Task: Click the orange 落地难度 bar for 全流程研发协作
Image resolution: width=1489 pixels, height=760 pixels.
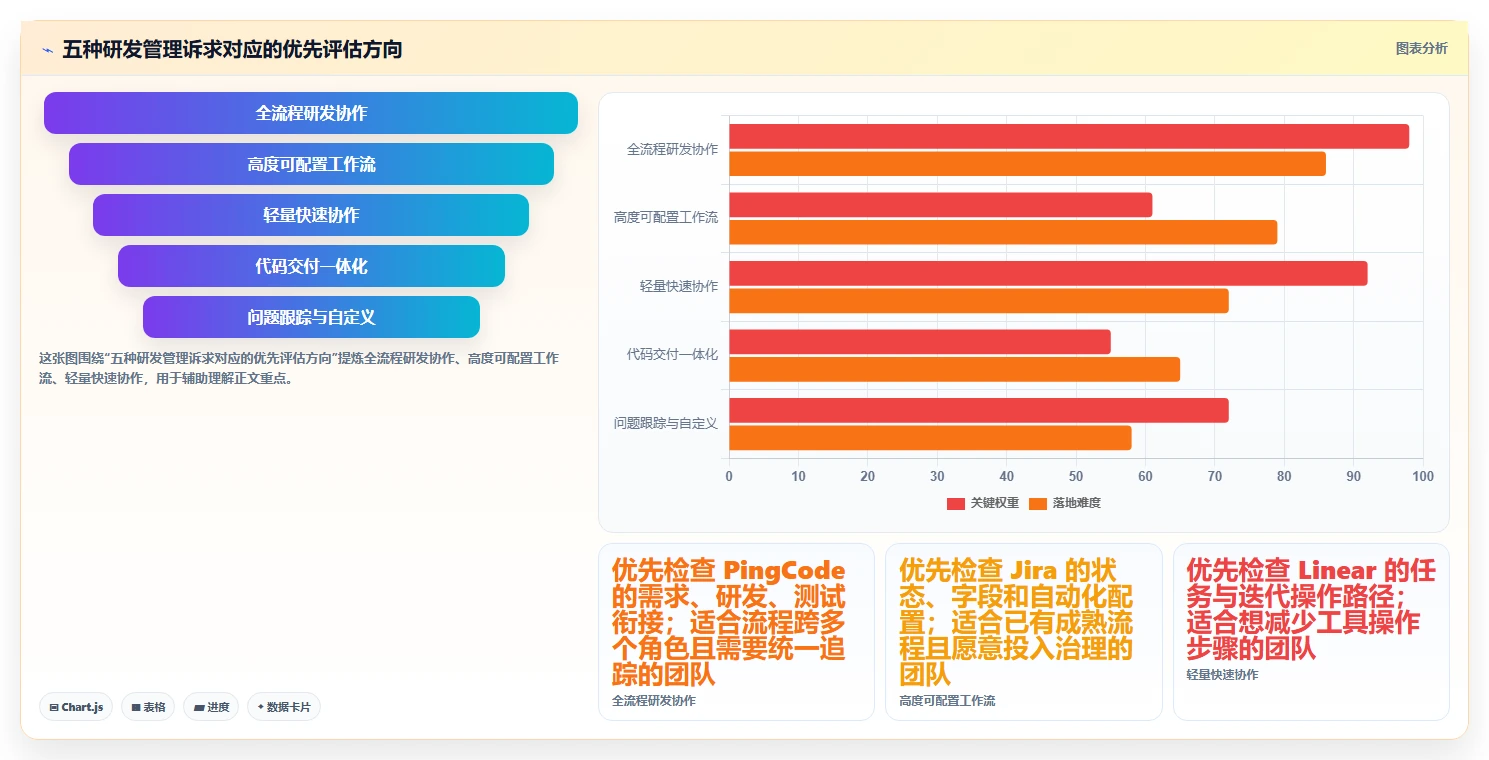Action: pyautogui.click(x=1027, y=163)
